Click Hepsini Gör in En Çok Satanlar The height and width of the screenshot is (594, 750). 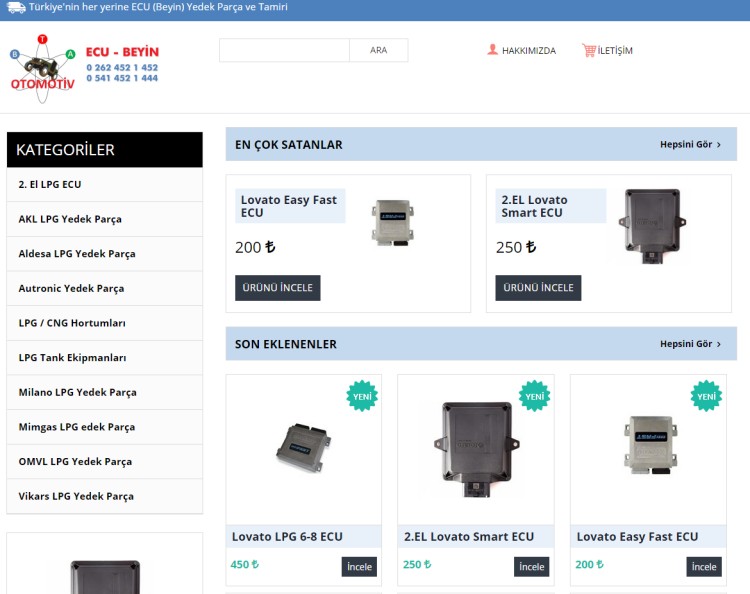pyautogui.click(x=690, y=144)
